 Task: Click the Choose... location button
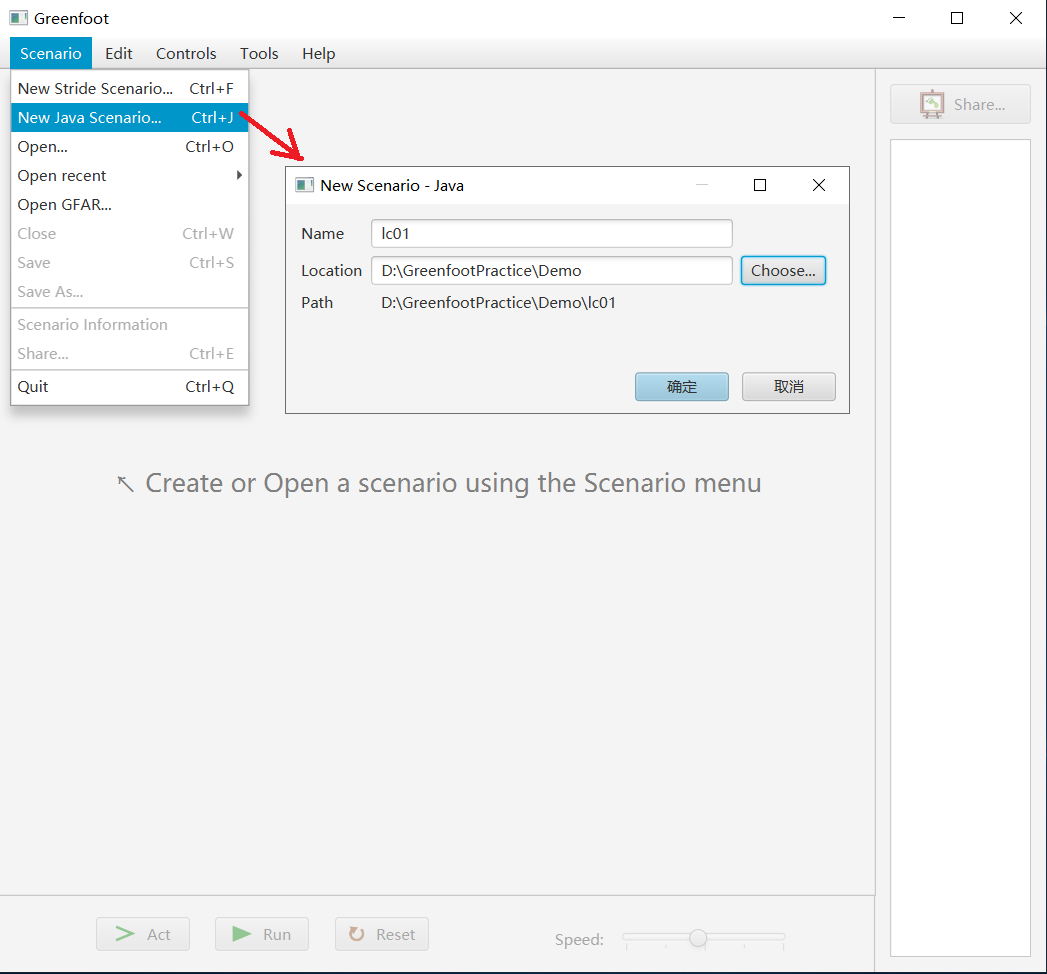[783, 270]
